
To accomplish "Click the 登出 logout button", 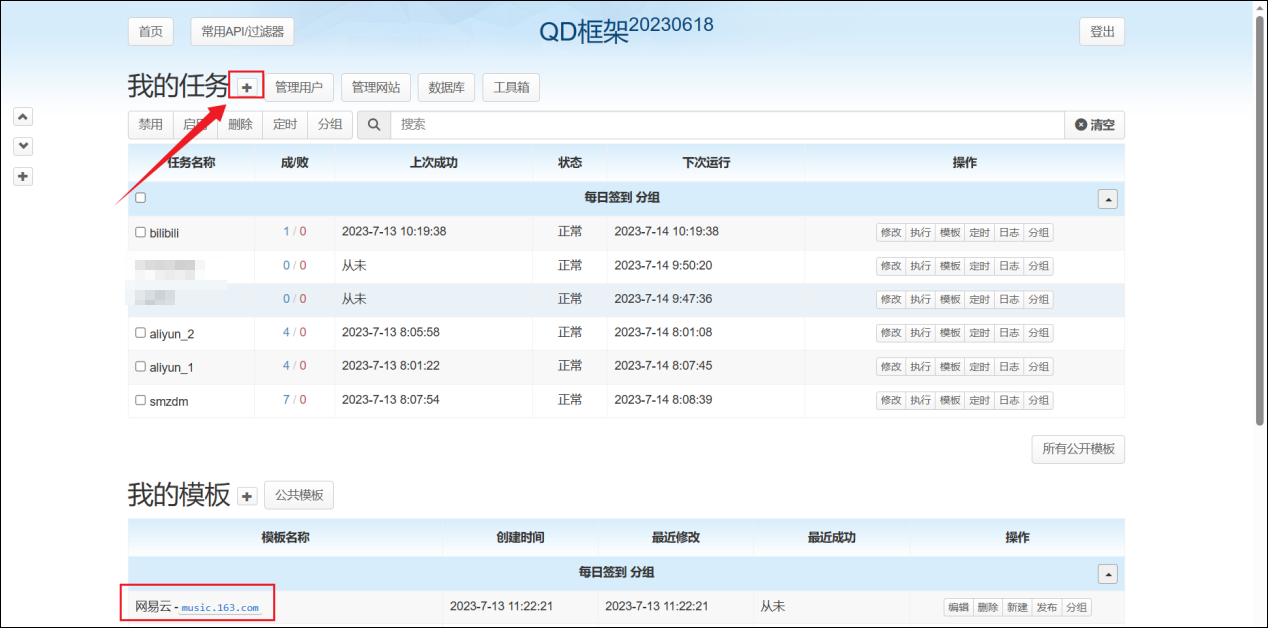I will pyautogui.click(x=1102, y=32).
